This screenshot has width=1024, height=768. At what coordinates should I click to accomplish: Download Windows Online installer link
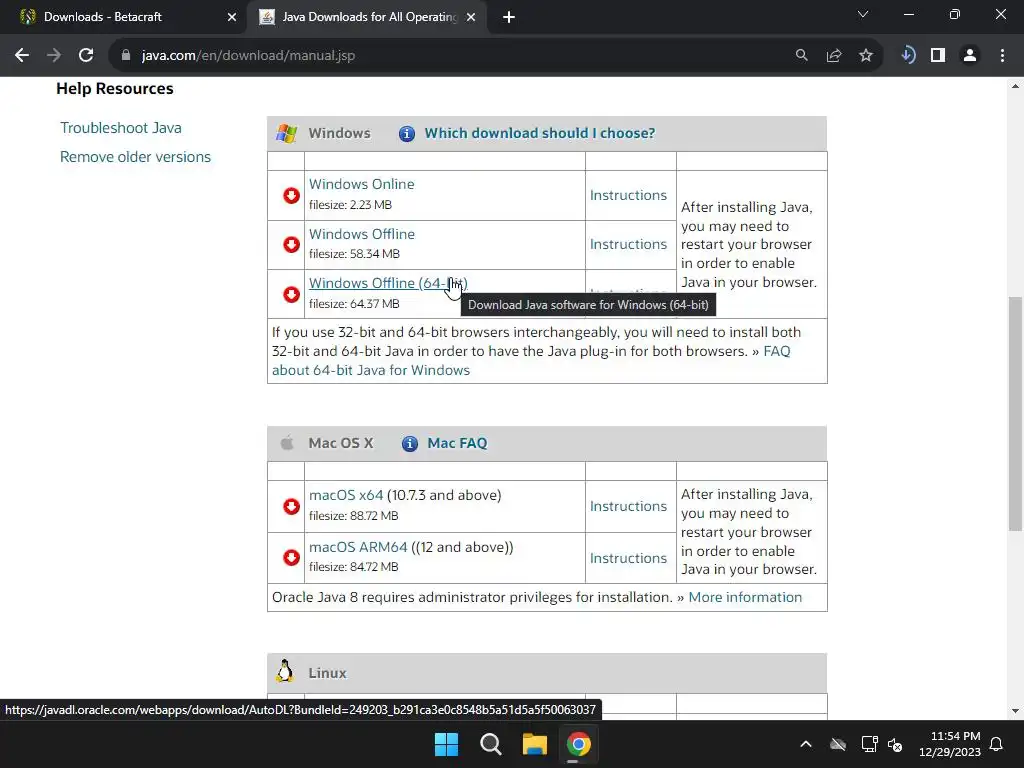click(361, 184)
